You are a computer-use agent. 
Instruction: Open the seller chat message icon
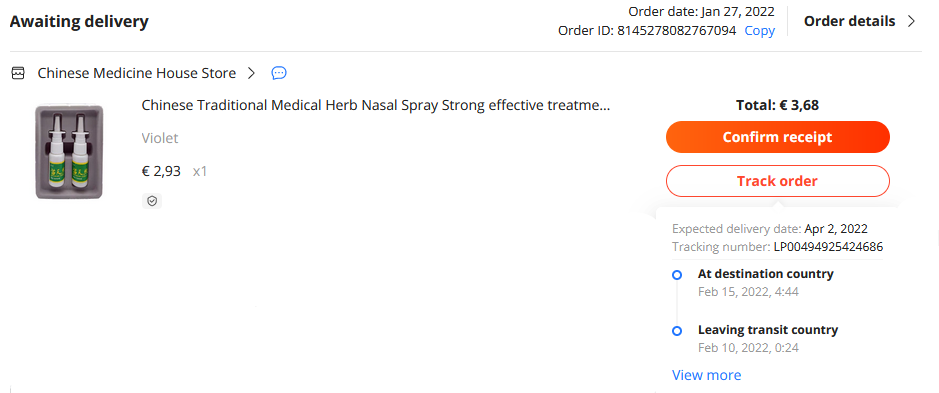pos(279,73)
